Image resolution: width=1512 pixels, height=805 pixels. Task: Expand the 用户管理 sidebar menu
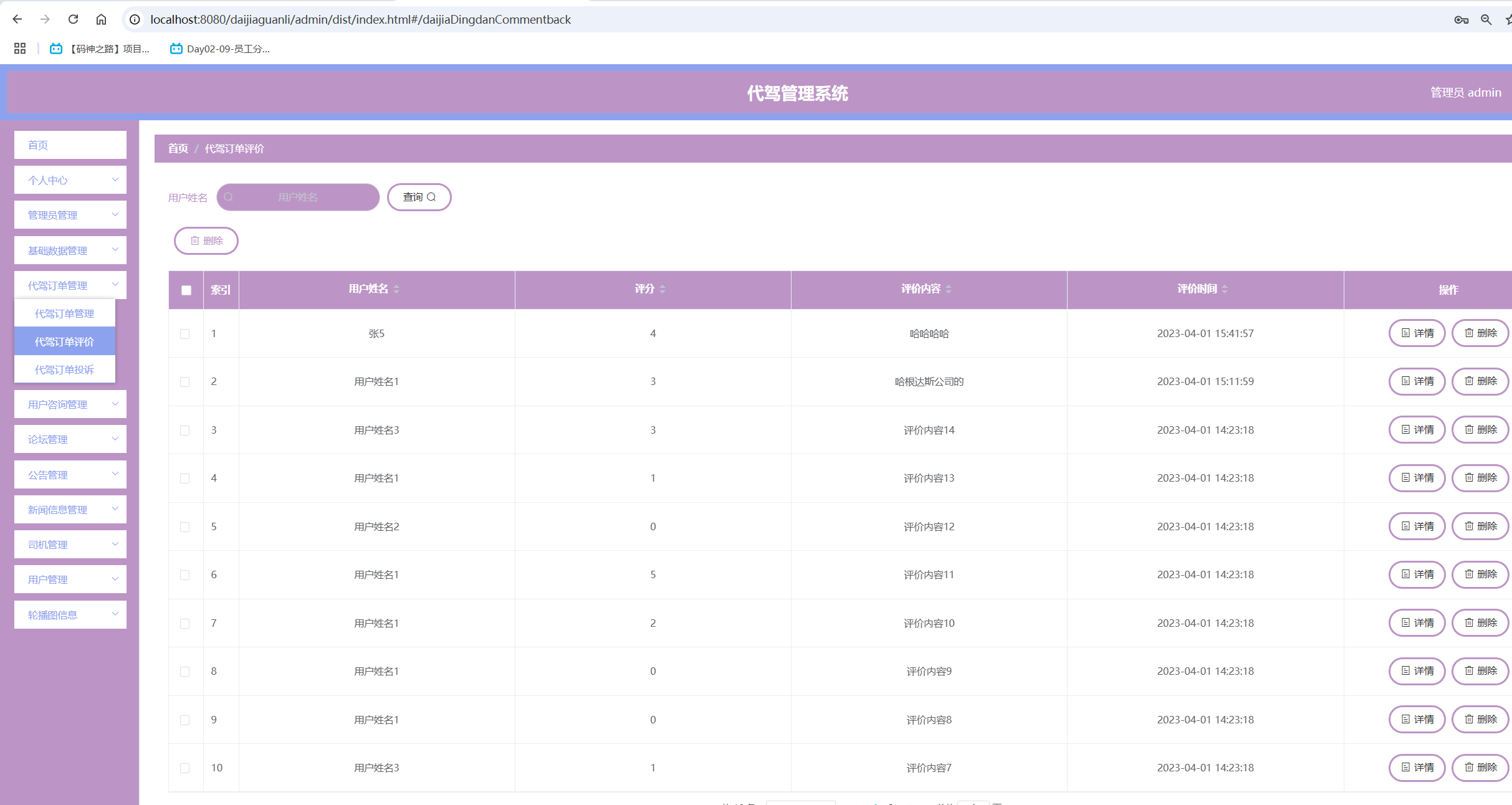70,579
